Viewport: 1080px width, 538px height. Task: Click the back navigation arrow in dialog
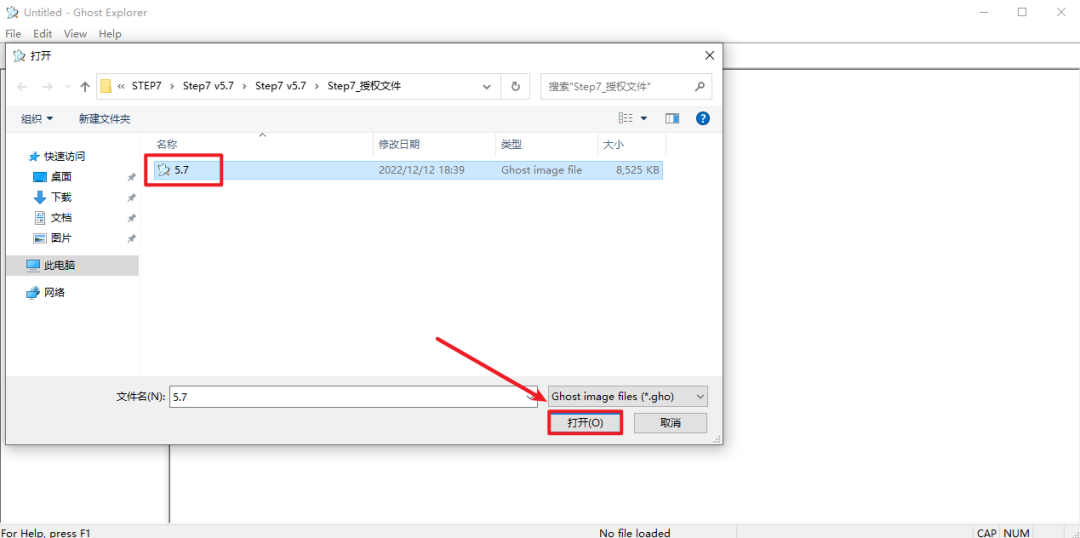coord(23,86)
